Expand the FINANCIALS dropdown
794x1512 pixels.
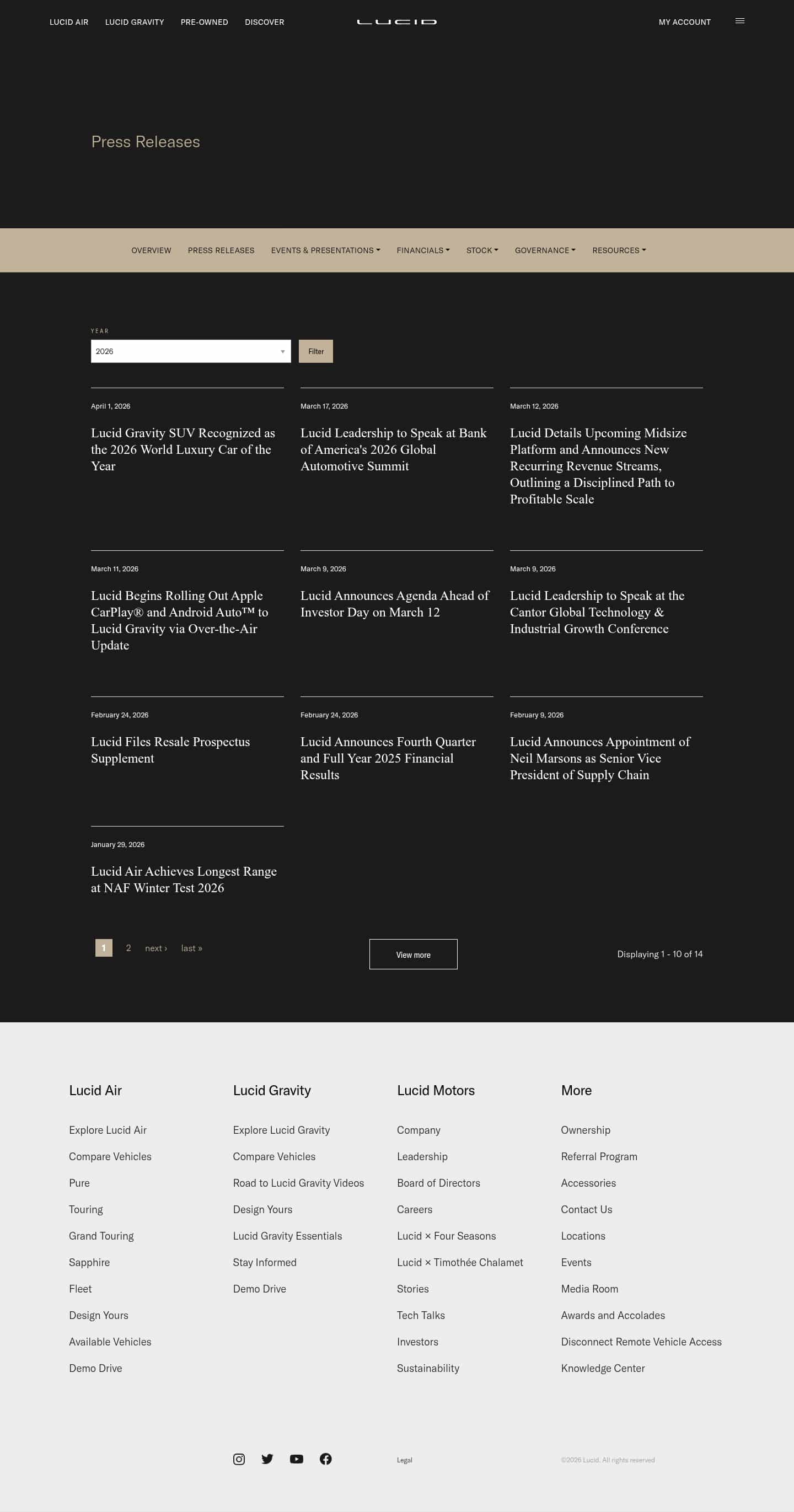[422, 250]
